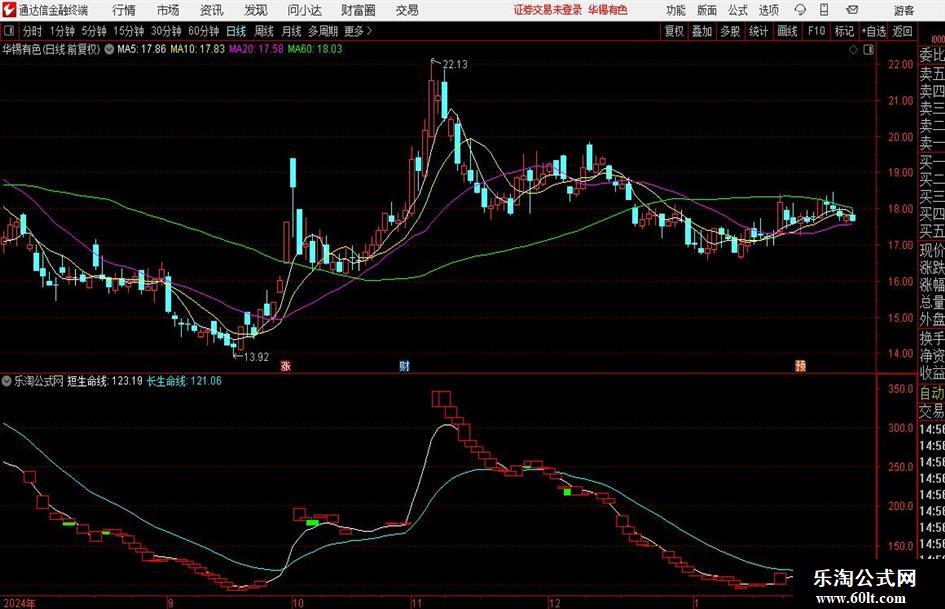Click the diamond icon at chart top right

pyautogui.click(x=853, y=49)
